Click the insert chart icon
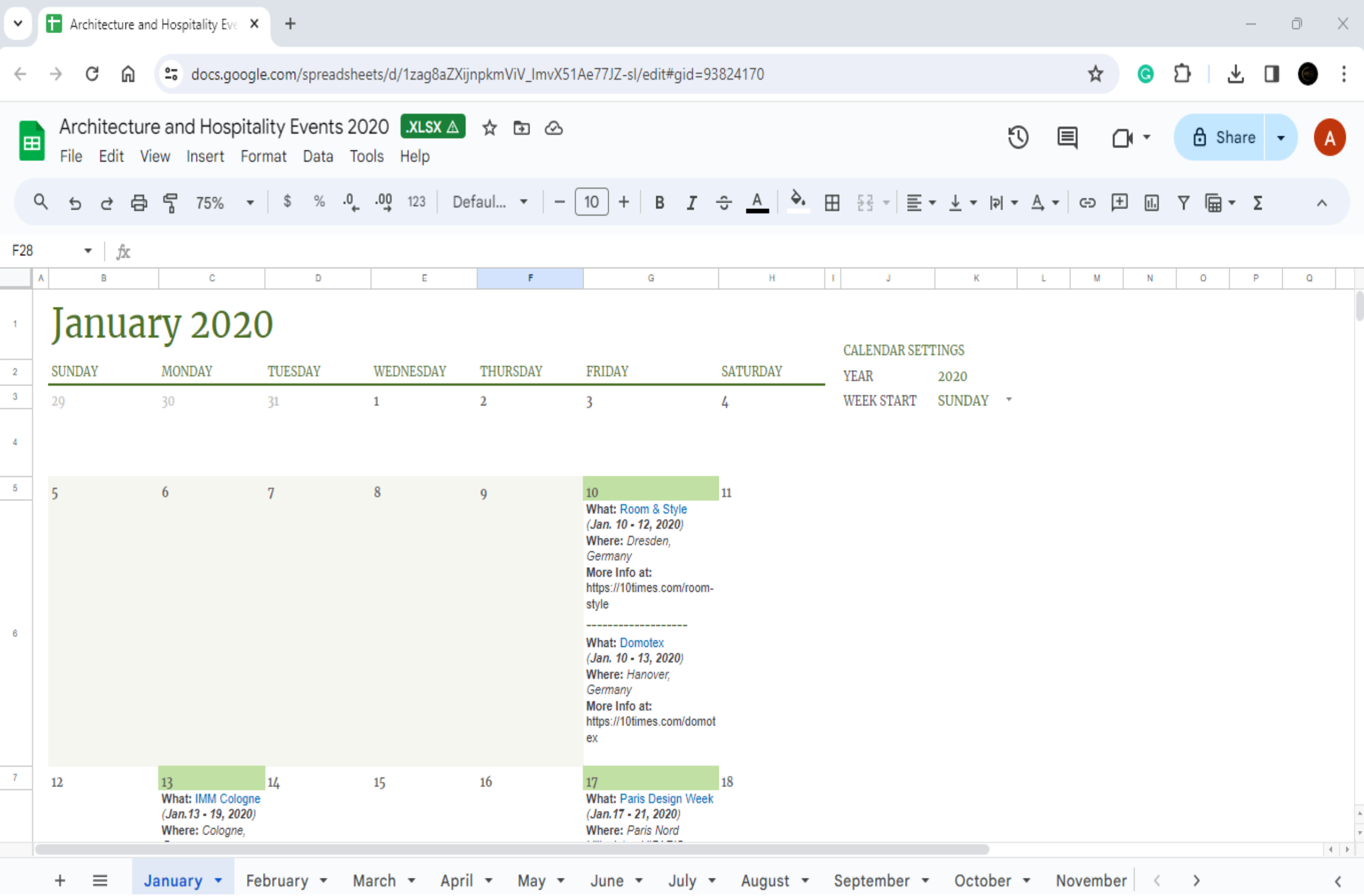This screenshot has height=896, width=1364. point(1151,203)
